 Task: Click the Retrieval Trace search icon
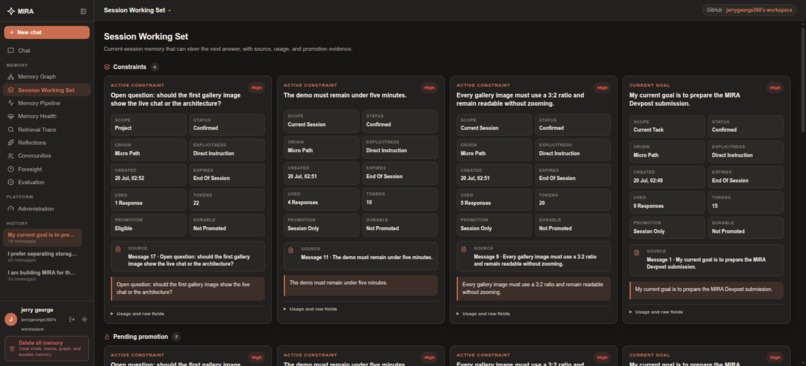[11, 130]
